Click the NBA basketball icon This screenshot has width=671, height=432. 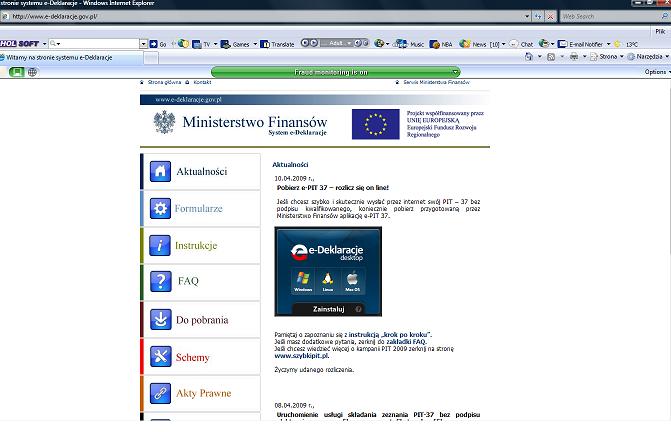(434, 44)
